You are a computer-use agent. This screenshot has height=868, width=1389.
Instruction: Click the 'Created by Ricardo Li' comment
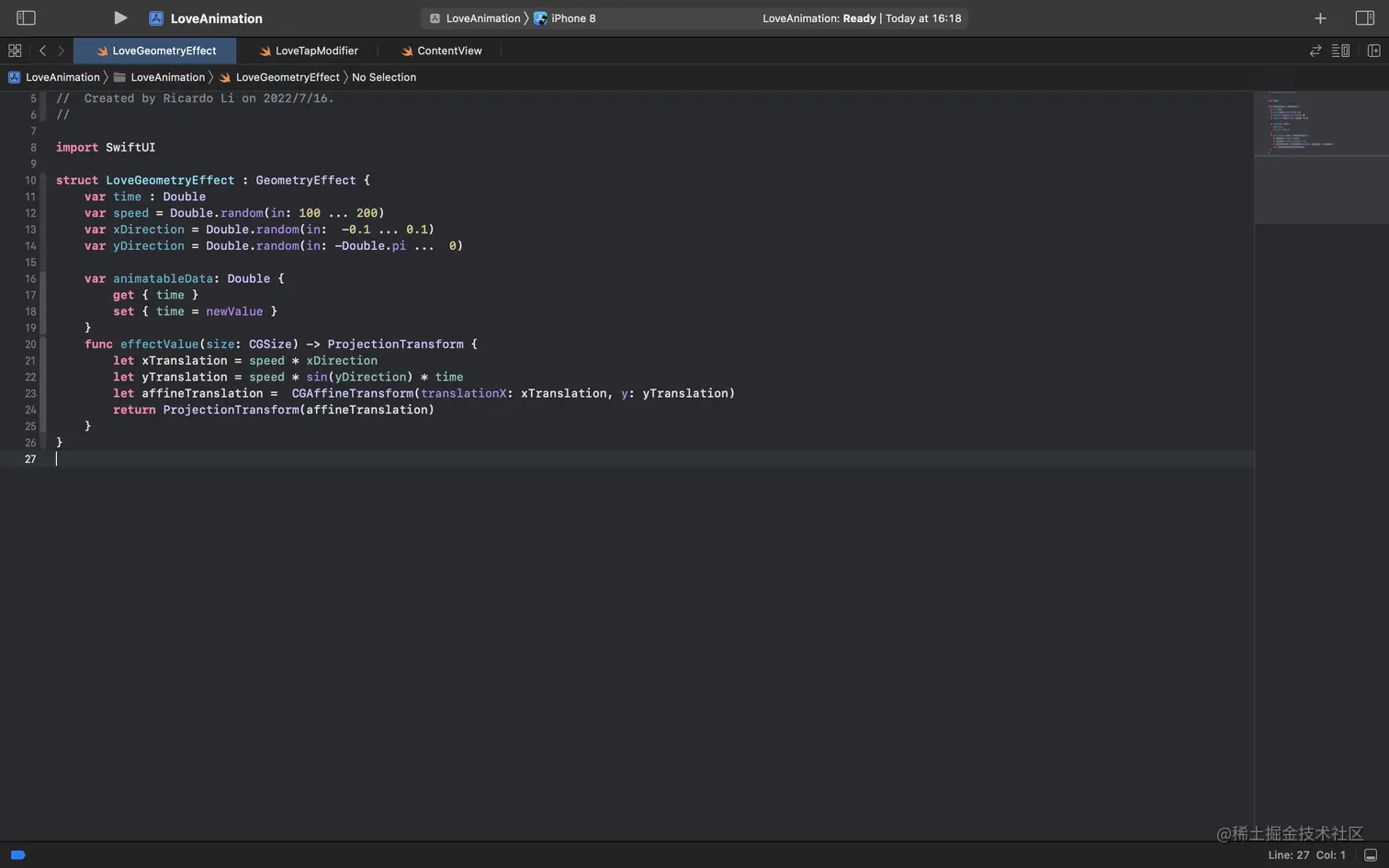[195, 98]
